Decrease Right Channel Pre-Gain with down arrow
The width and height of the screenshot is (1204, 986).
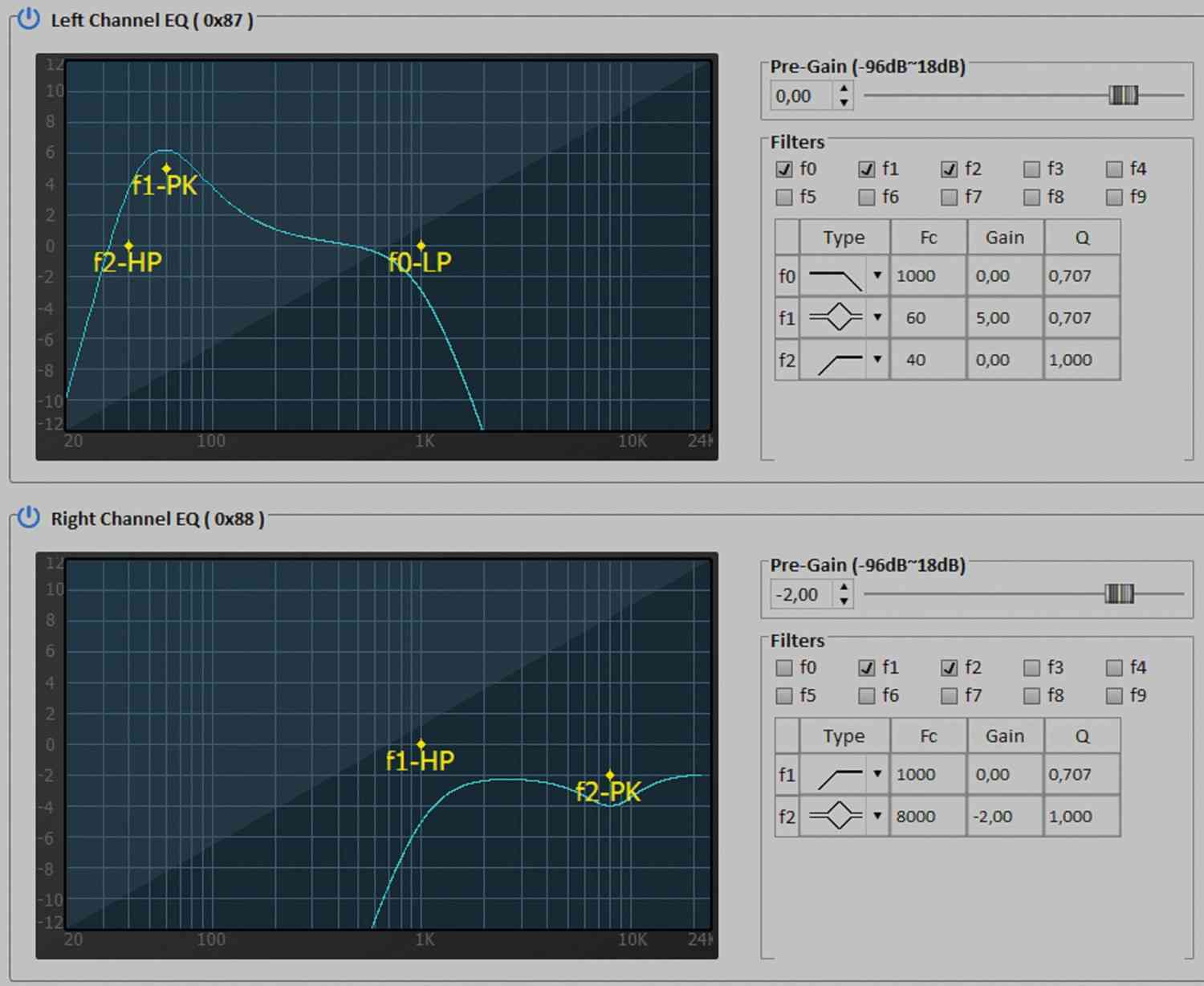click(844, 601)
